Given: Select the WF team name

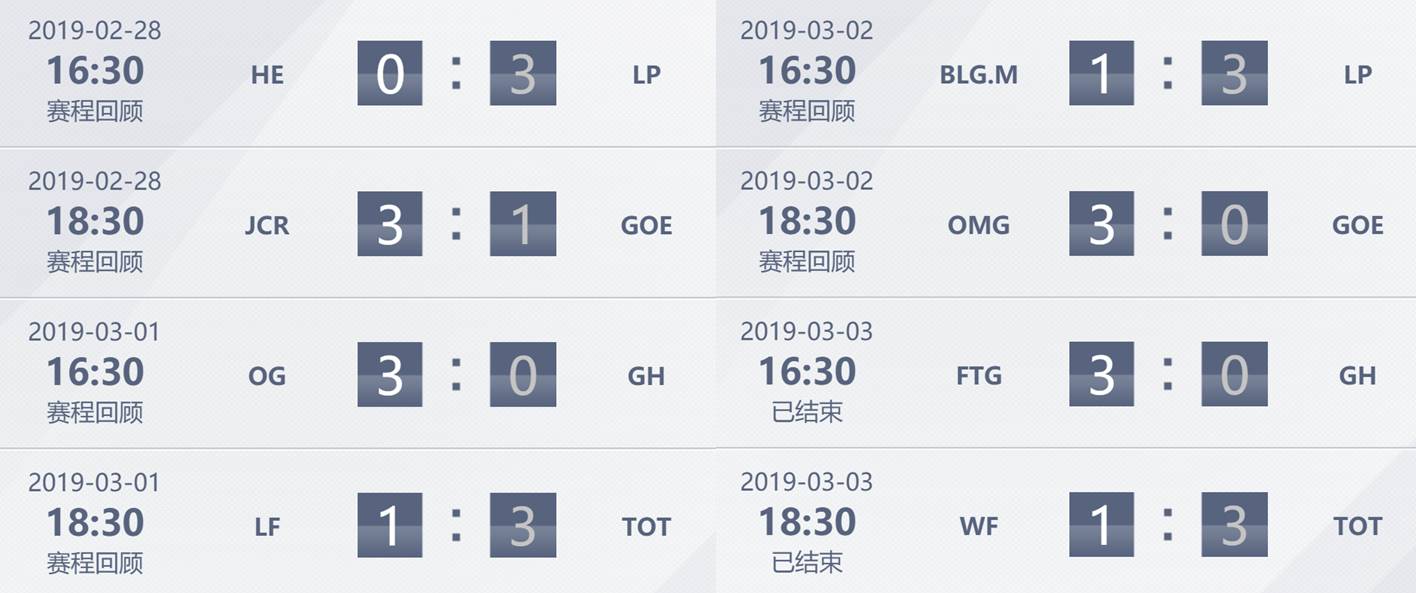Looking at the screenshot, I should click(x=979, y=526).
